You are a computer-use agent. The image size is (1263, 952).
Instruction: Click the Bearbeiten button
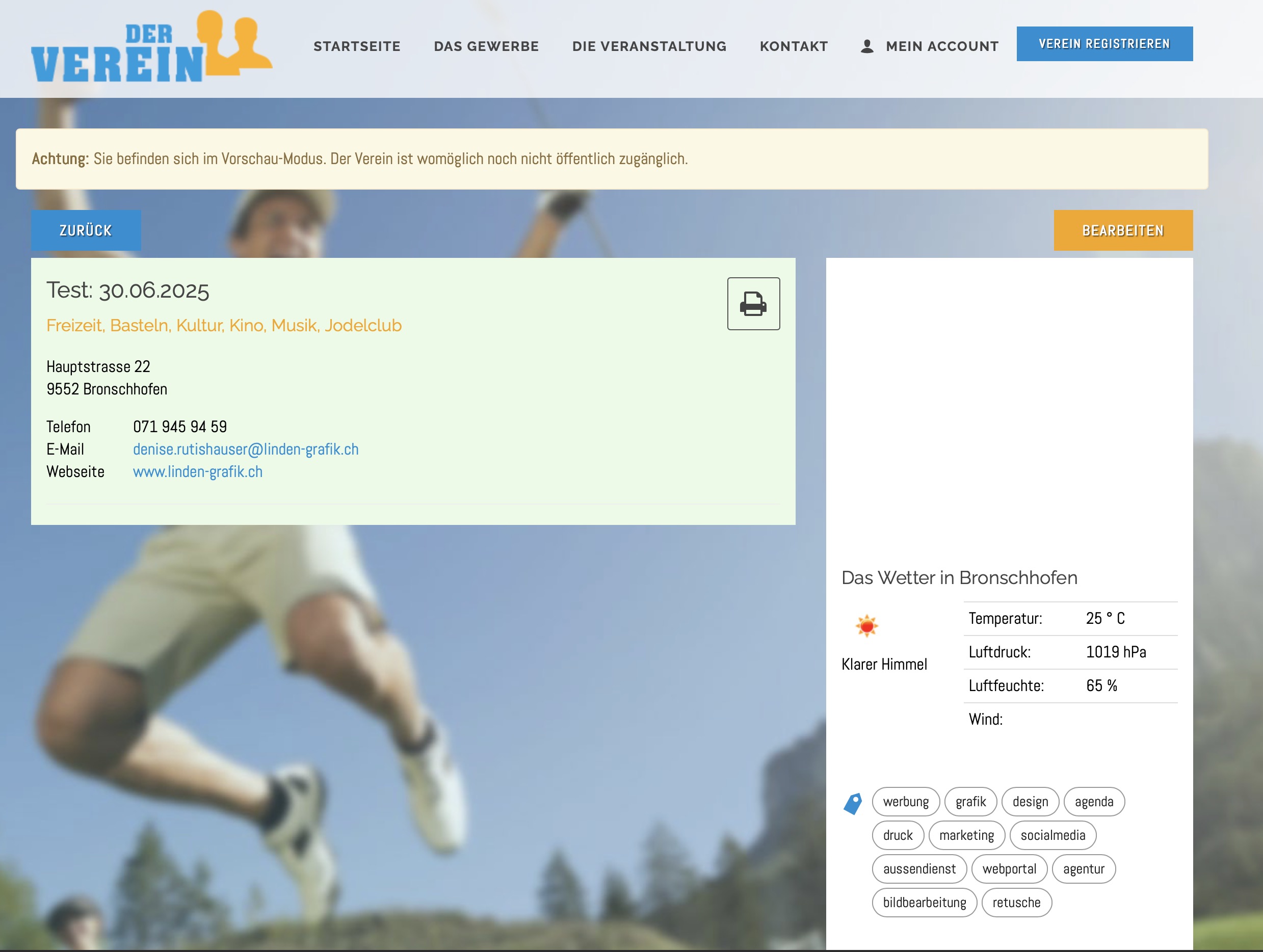(1123, 230)
